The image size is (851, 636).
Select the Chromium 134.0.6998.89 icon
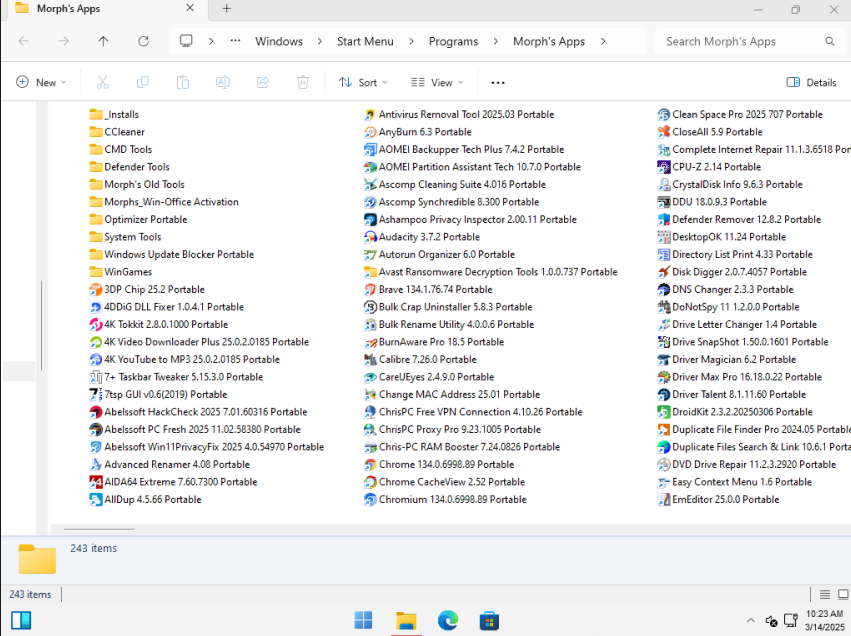point(370,499)
